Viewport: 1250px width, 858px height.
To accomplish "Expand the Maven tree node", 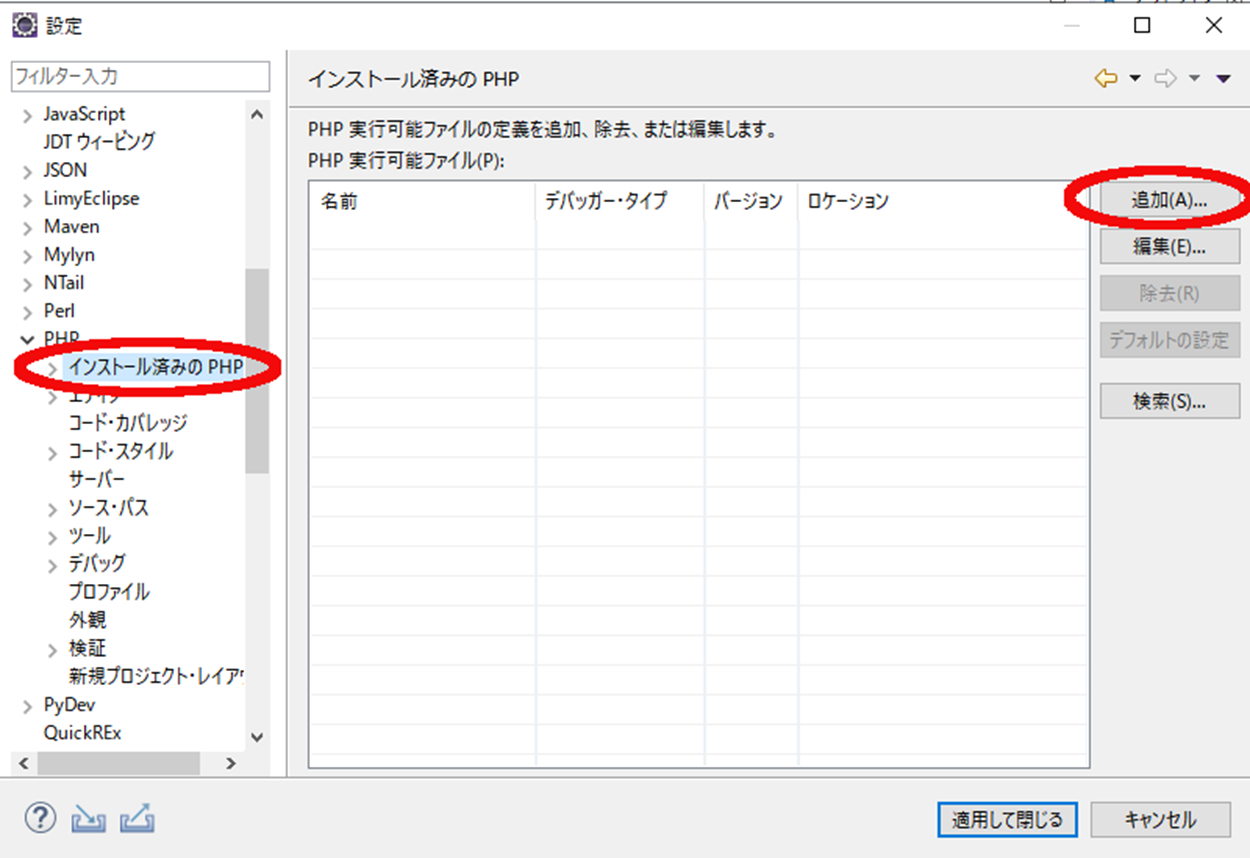I will [28, 226].
